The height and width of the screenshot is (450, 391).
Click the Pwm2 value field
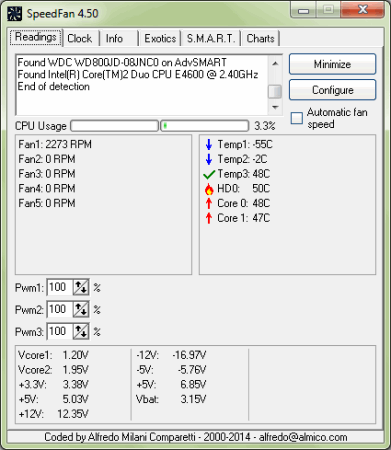click(60, 310)
